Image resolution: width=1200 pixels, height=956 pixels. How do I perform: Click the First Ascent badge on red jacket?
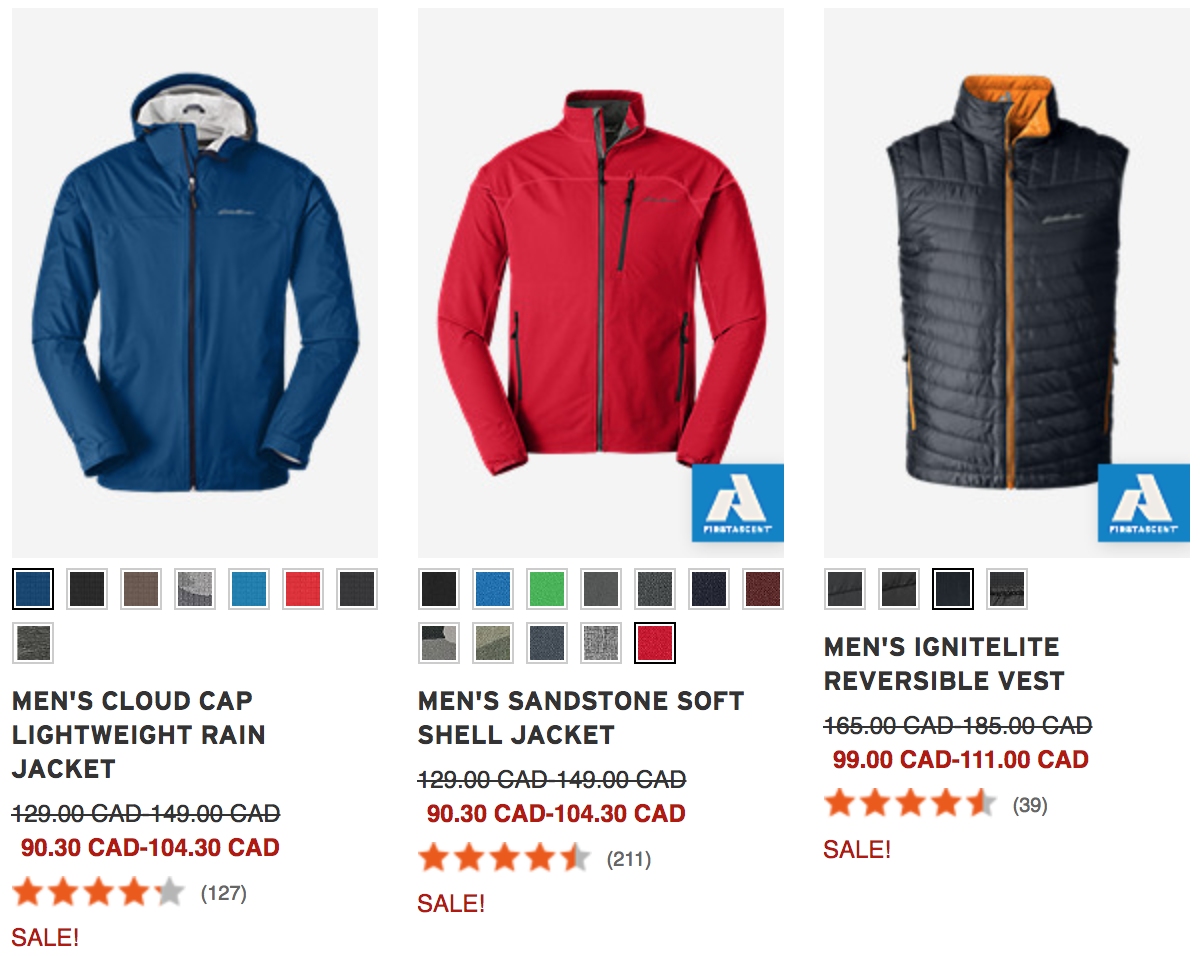click(738, 503)
